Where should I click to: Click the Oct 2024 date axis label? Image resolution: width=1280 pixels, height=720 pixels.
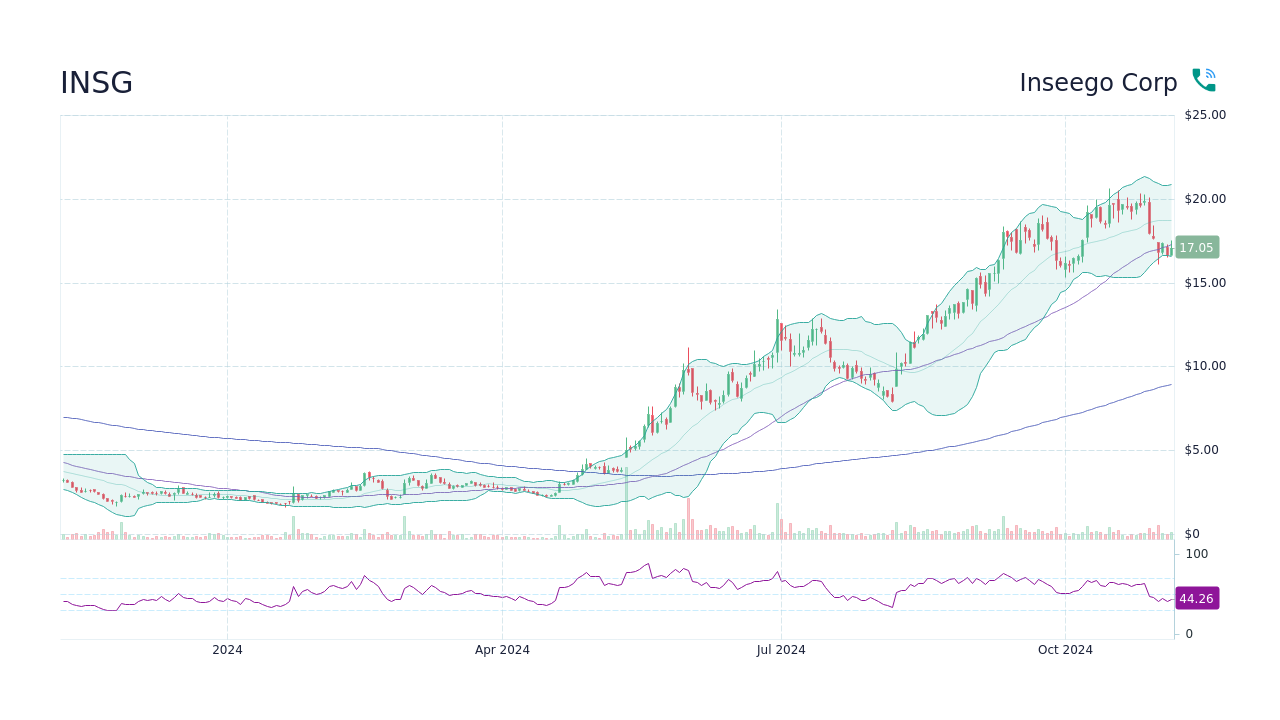1065,650
